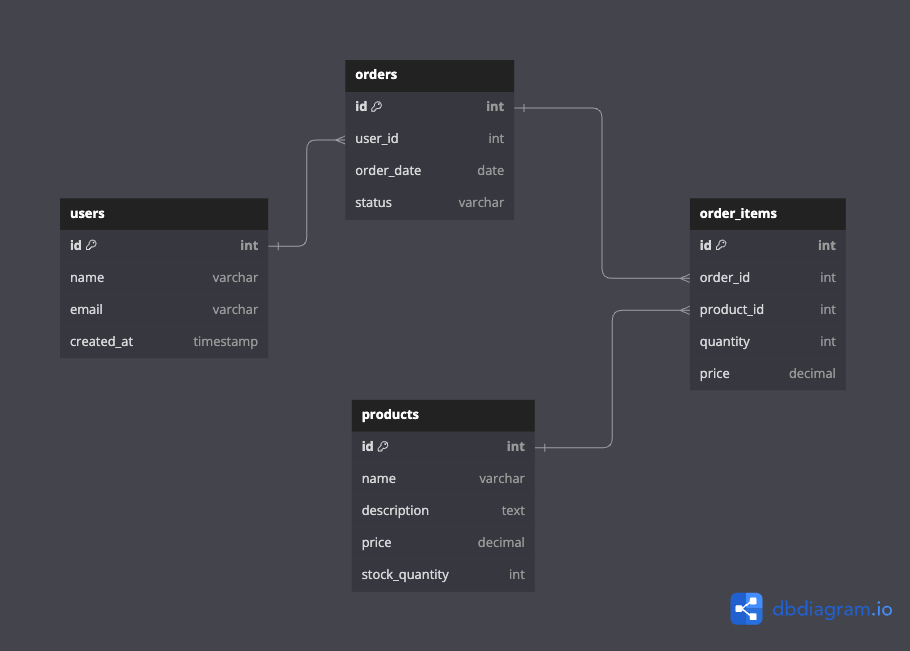910x651 pixels.
Task: Select the description text field row
Action: (443, 510)
